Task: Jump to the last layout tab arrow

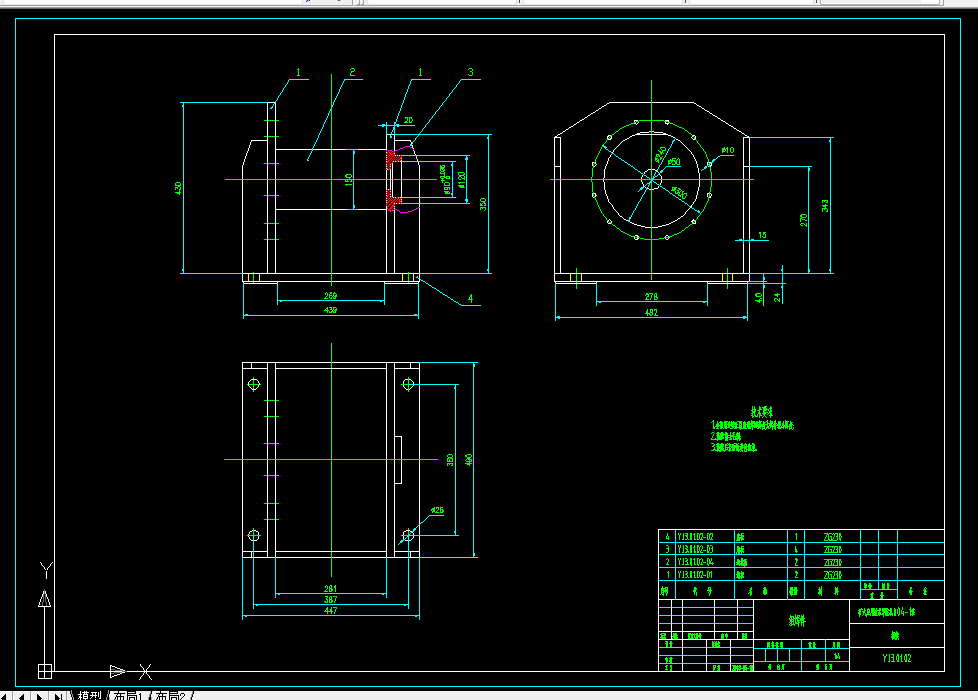Action: point(57,696)
